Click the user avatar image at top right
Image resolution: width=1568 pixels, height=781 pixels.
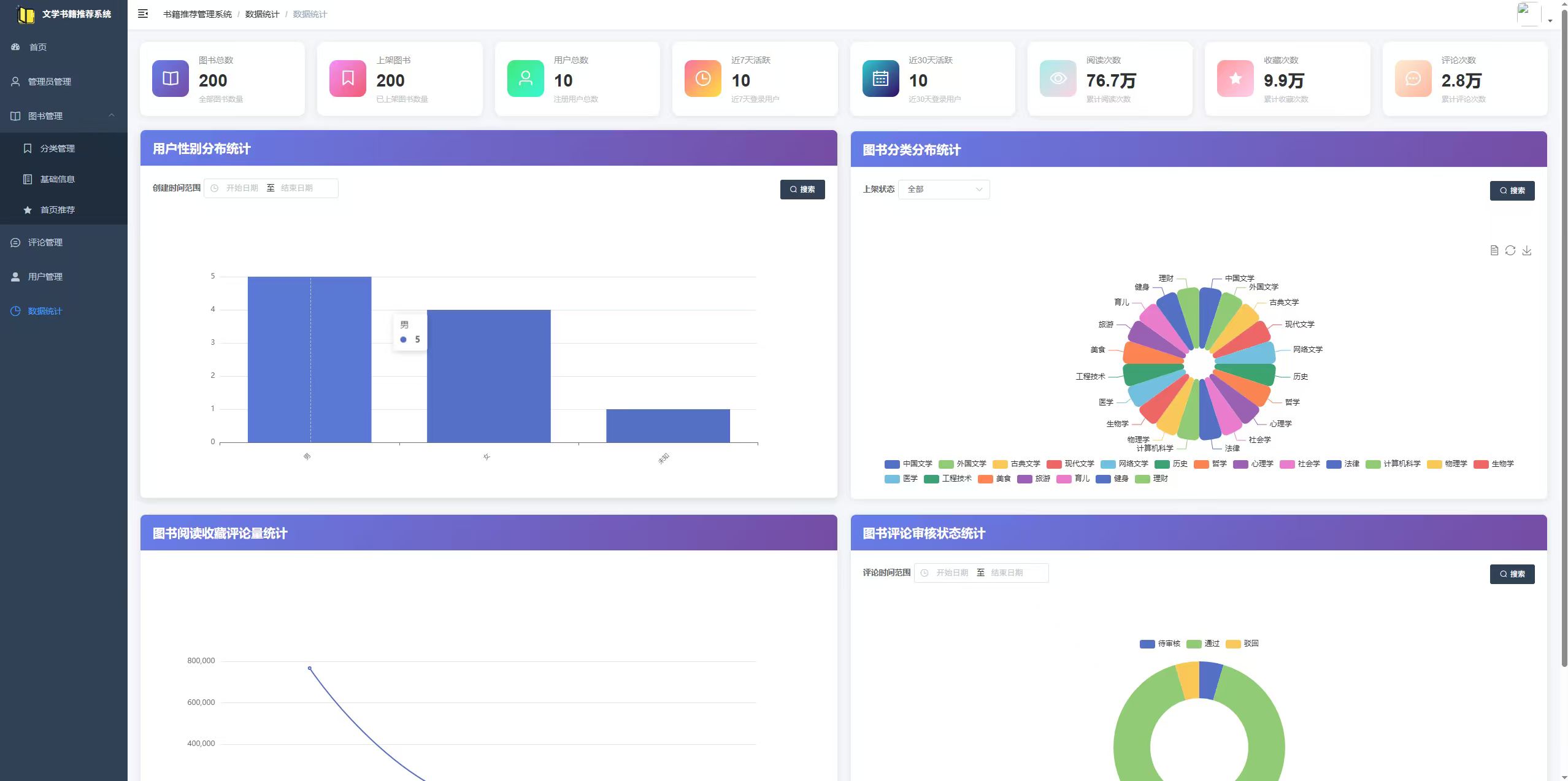coord(1529,14)
